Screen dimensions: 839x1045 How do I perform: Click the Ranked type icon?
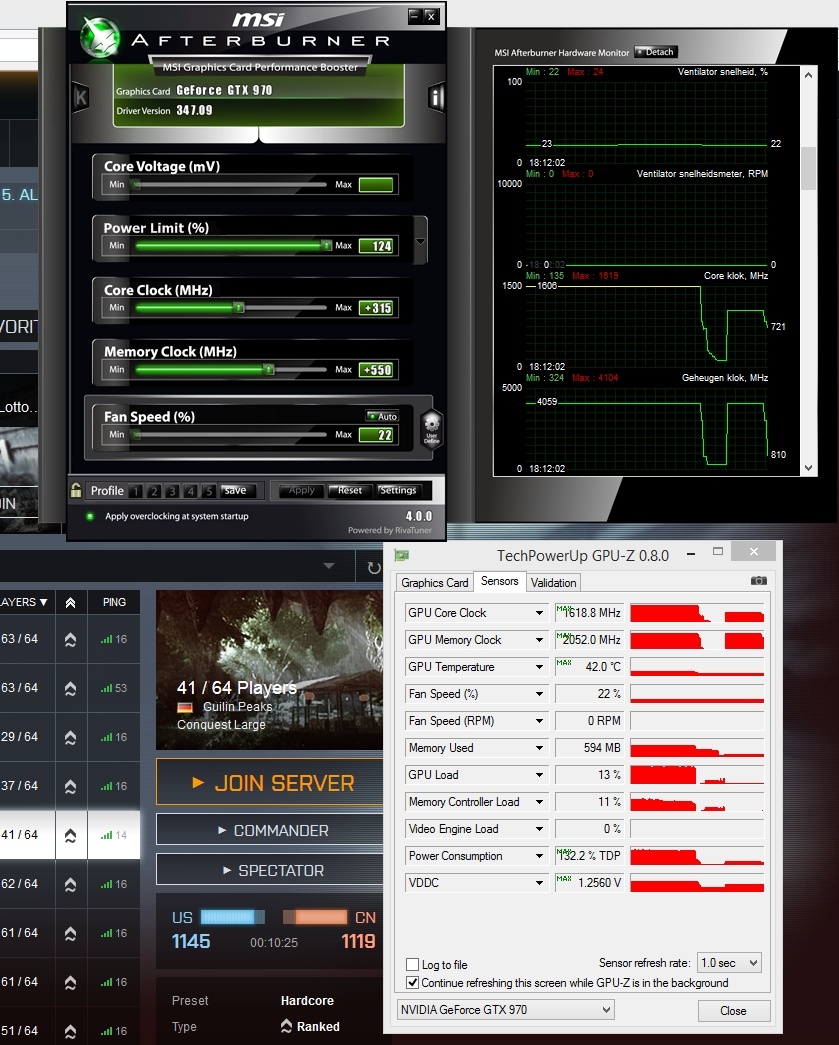(x=287, y=1026)
